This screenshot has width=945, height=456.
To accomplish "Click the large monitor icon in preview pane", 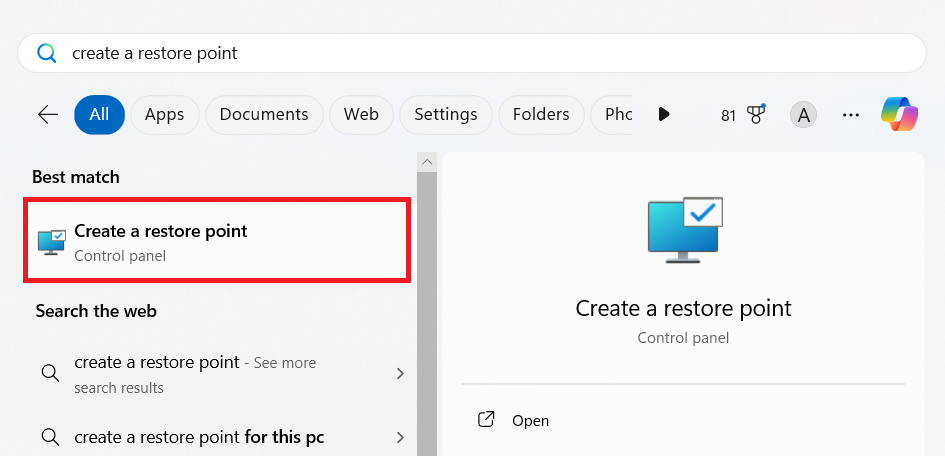I will pyautogui.click(x=684, y=230).
